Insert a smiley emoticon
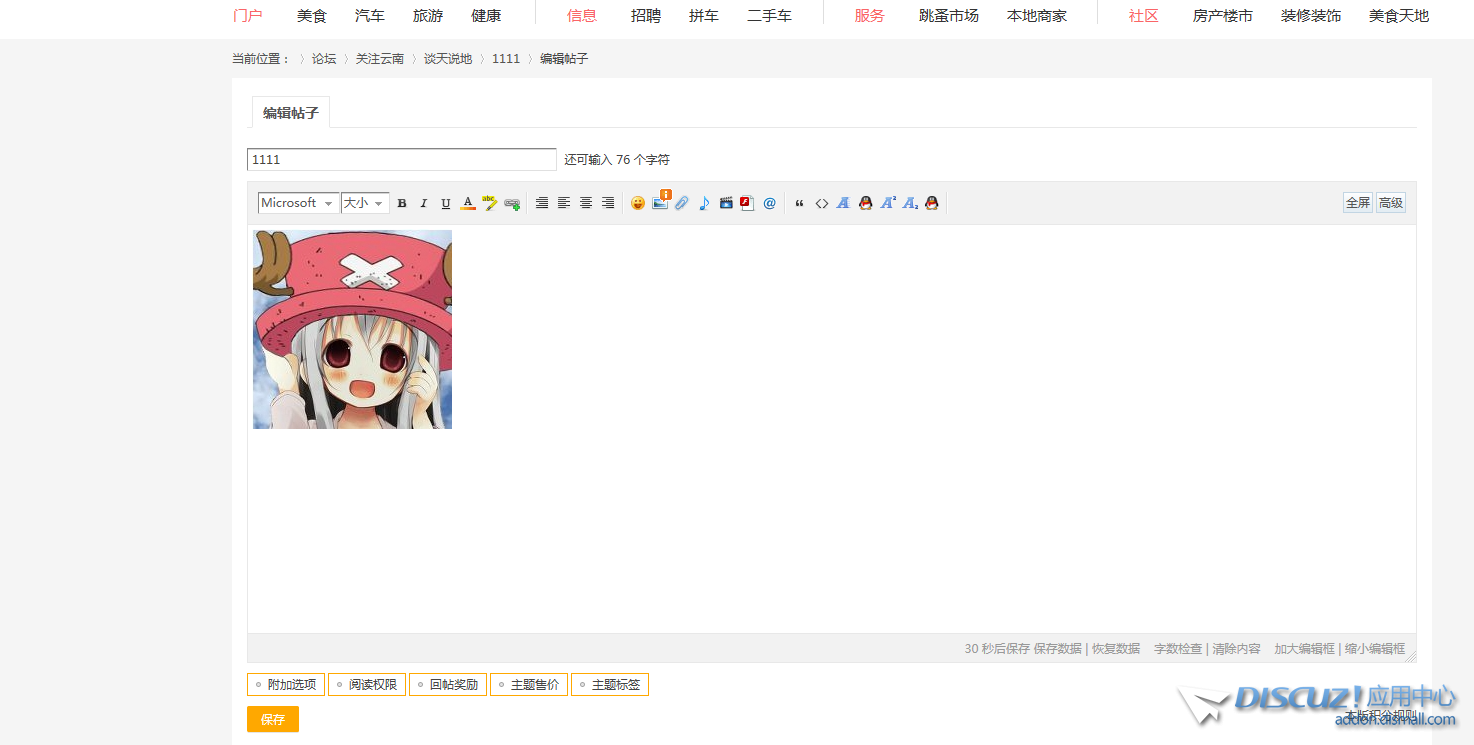Image resolution: width=1474 pixels, height=745 pixels. [x=638, y=203]
